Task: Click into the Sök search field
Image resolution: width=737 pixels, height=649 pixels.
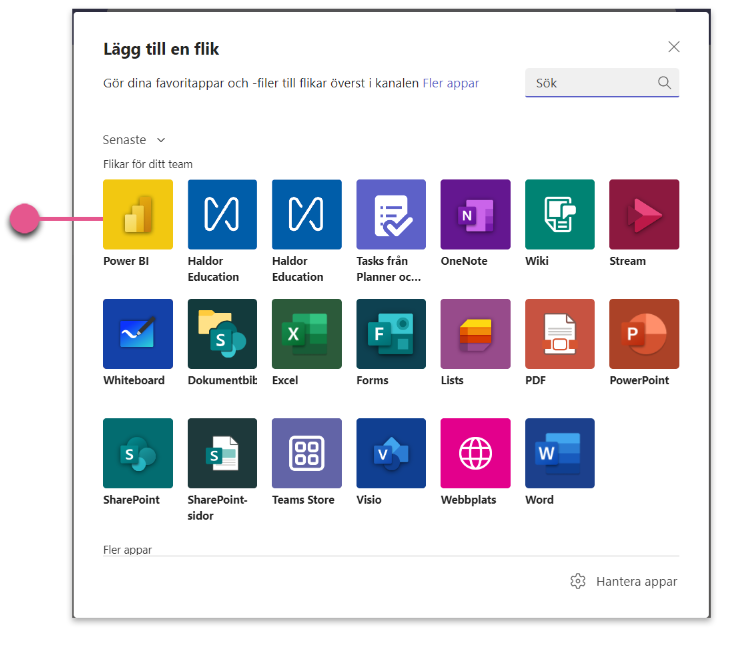Action: (602, 83)
